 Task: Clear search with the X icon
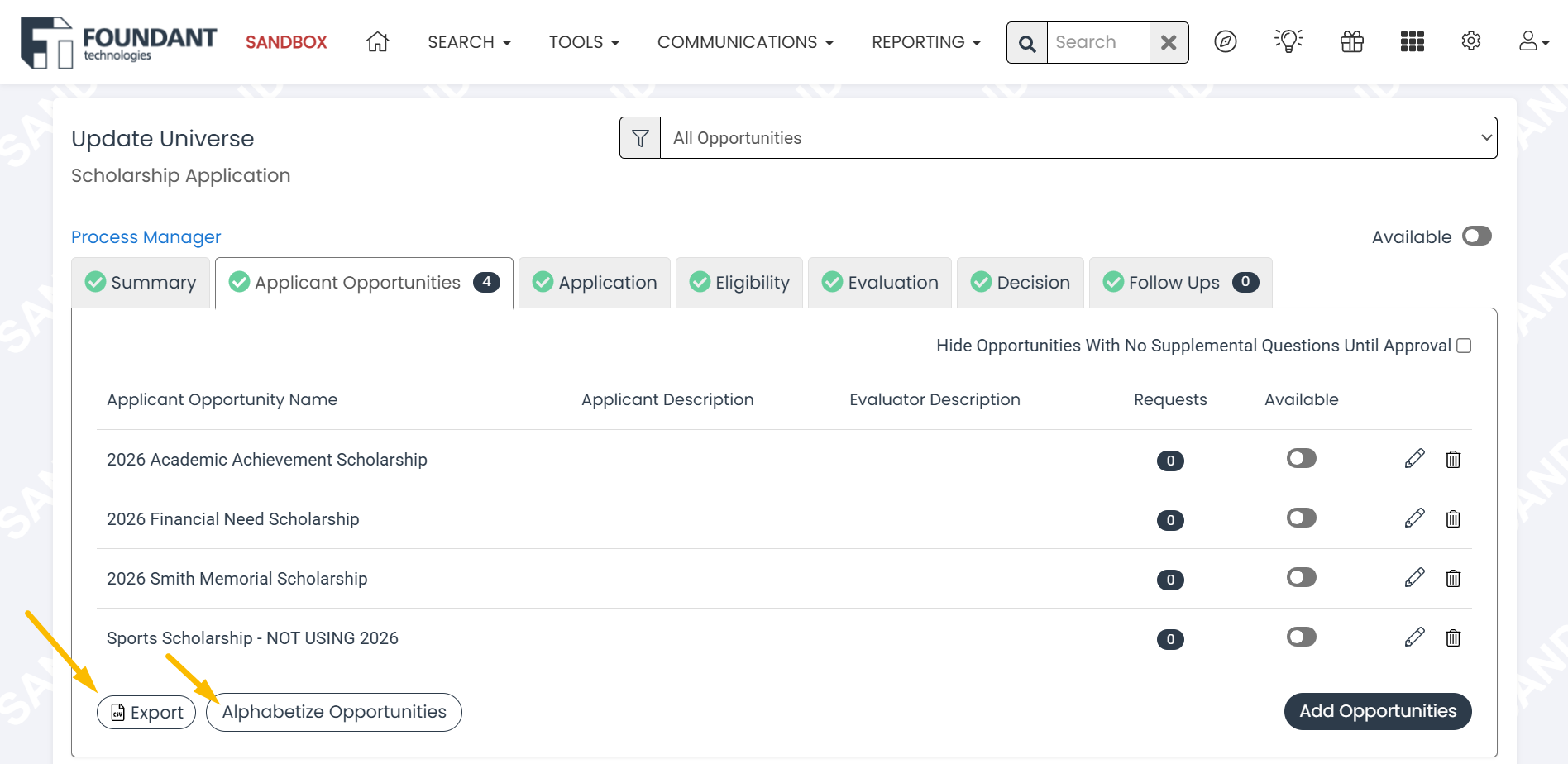[1169, 43]
